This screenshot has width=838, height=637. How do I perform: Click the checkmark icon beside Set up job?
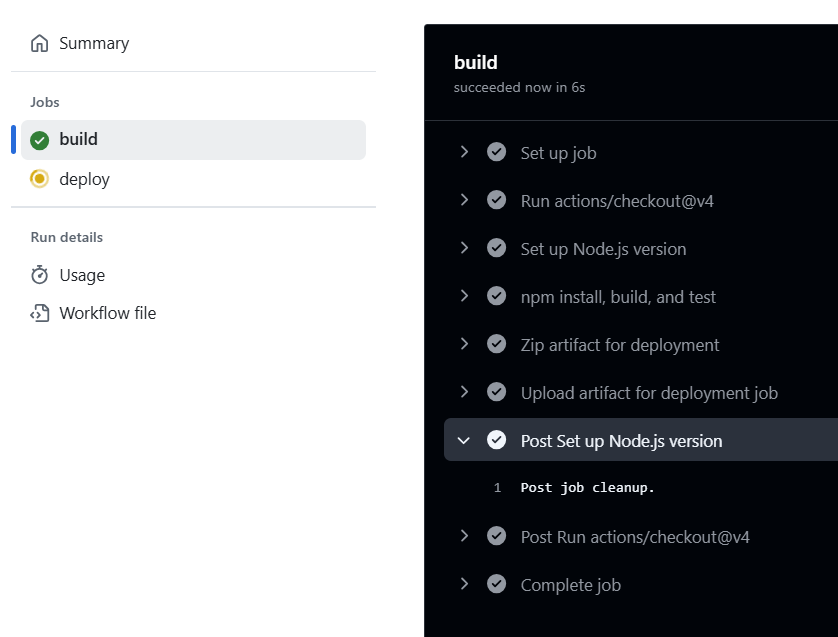[x=496, y=152]
